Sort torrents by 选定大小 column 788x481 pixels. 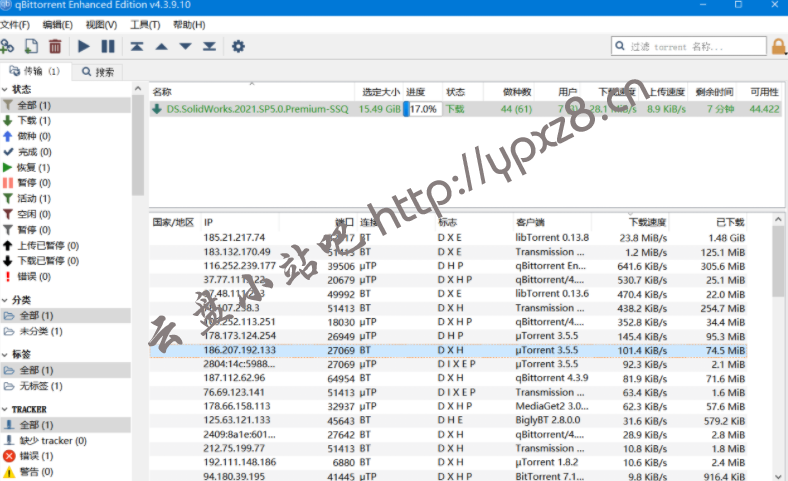380,92
